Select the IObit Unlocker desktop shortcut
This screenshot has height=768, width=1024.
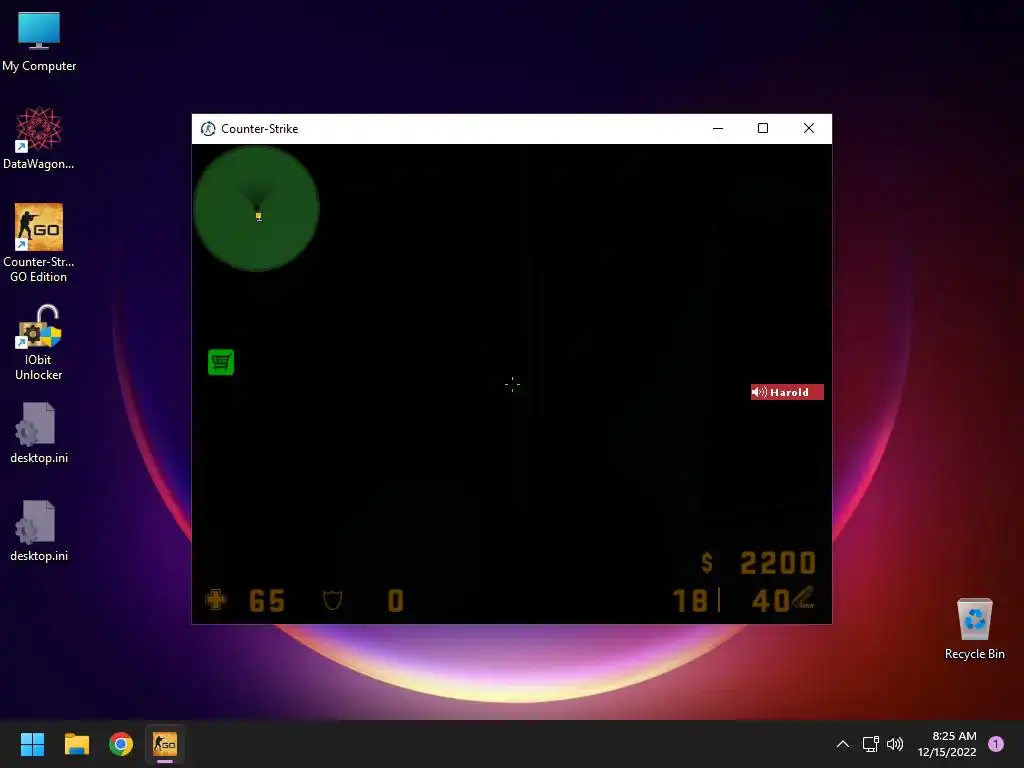39,342
